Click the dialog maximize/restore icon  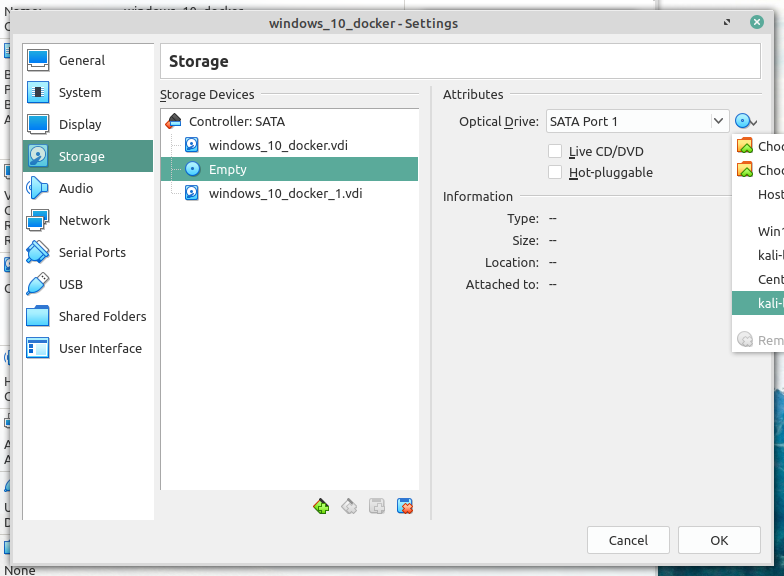(726, 22)
